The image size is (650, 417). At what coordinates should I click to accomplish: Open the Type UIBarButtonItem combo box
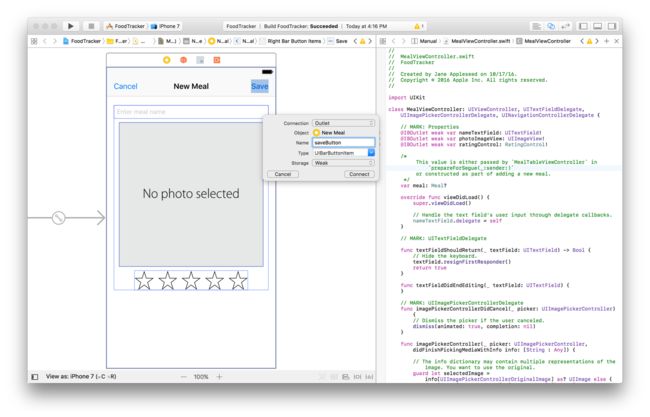click(x=344, y=153)
